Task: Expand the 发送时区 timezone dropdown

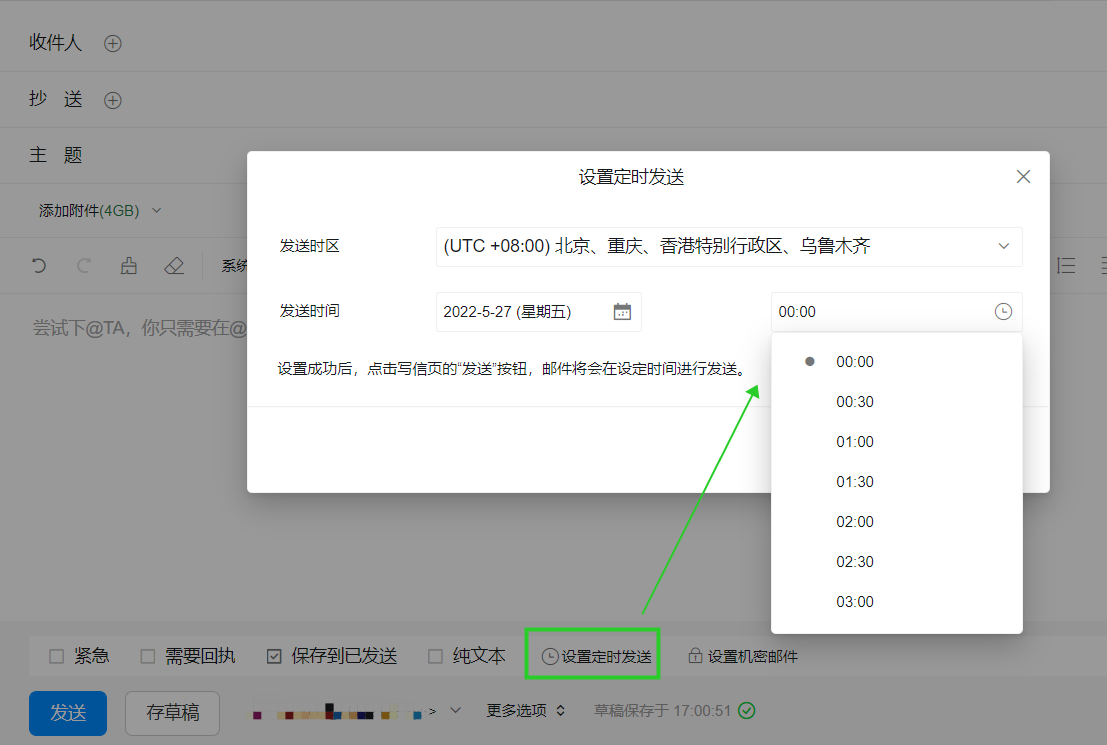Action: (x=1004, y=247)
